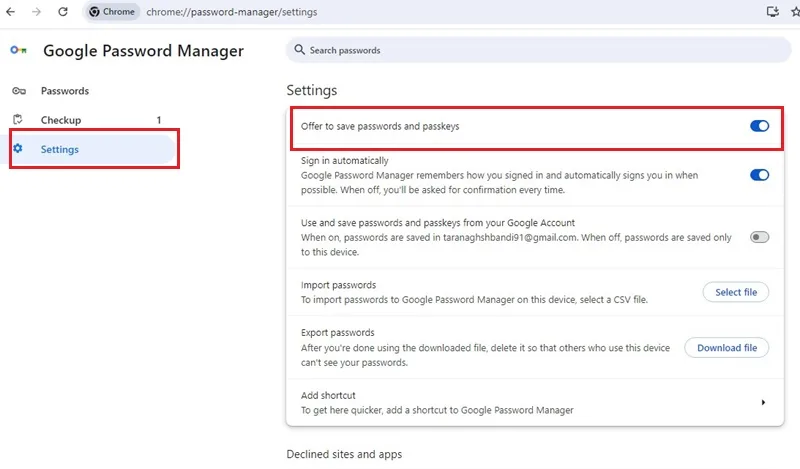Click into the Search passwords field
This screenshot has width=800, height=469.
pos(539,50)
